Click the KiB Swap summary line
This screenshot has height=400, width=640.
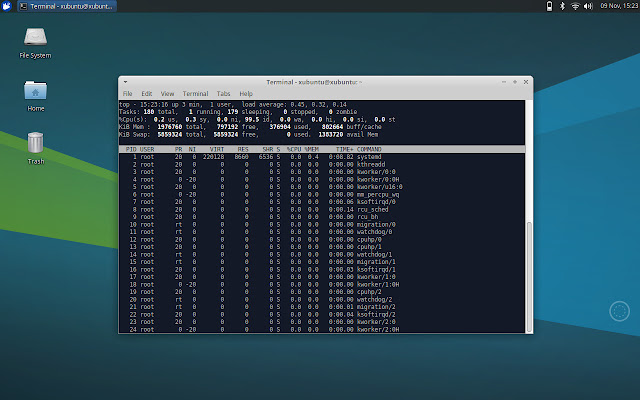(x=249, y=135)
